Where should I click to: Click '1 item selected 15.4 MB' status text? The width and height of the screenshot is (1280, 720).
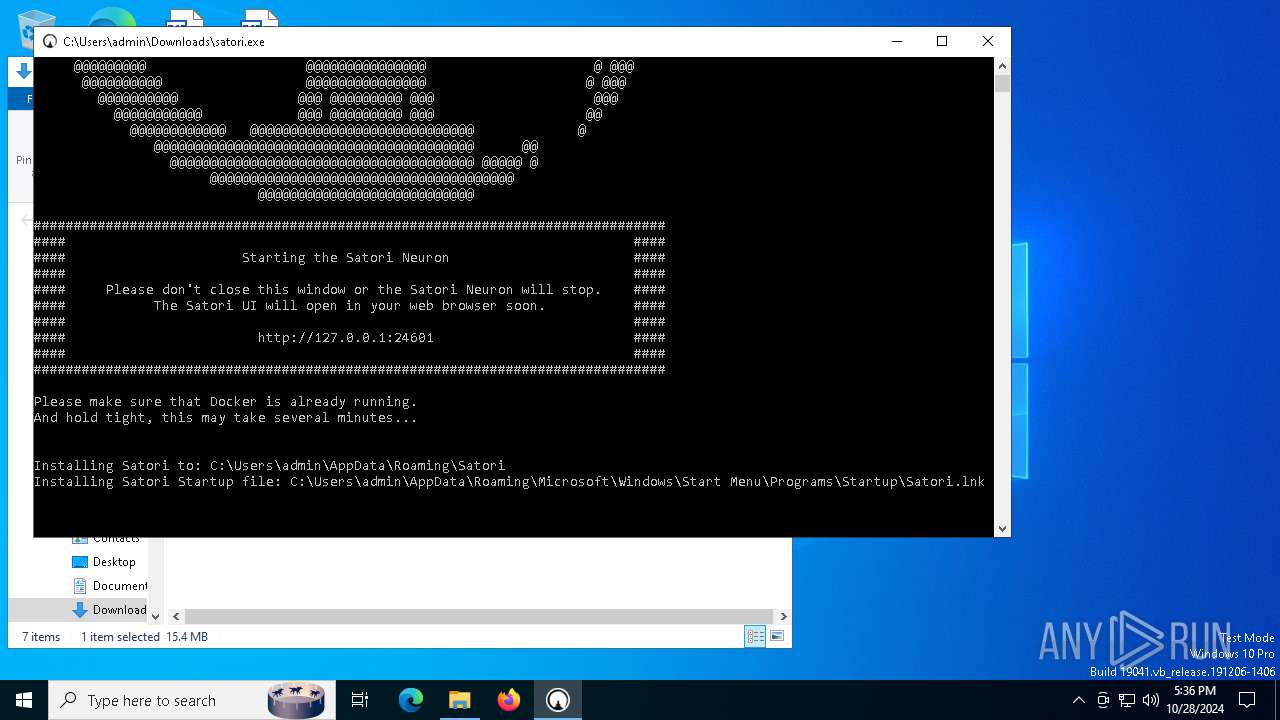[144, 637]
